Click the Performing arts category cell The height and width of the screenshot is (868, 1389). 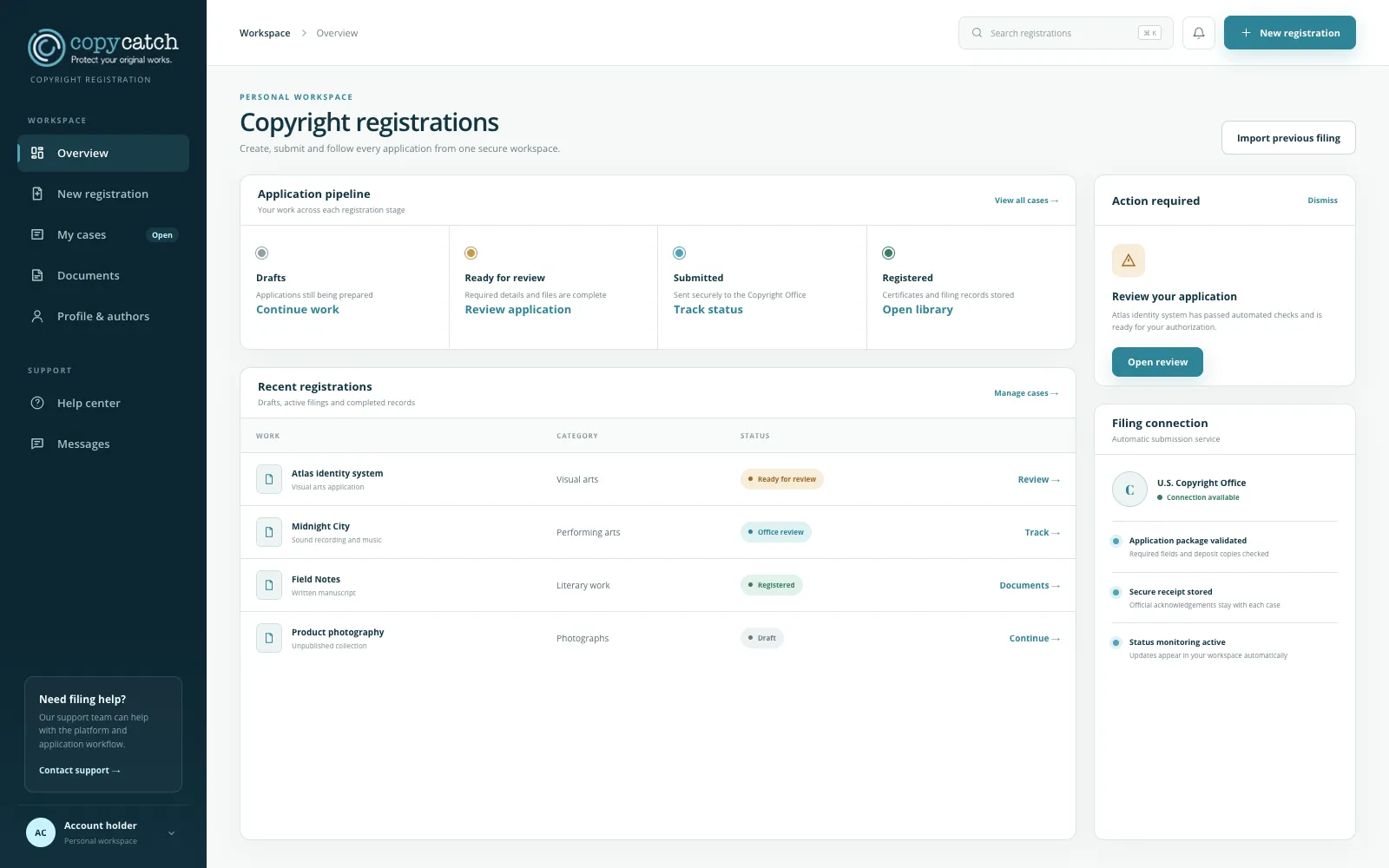pyautogui.click(x=589, y=532)
